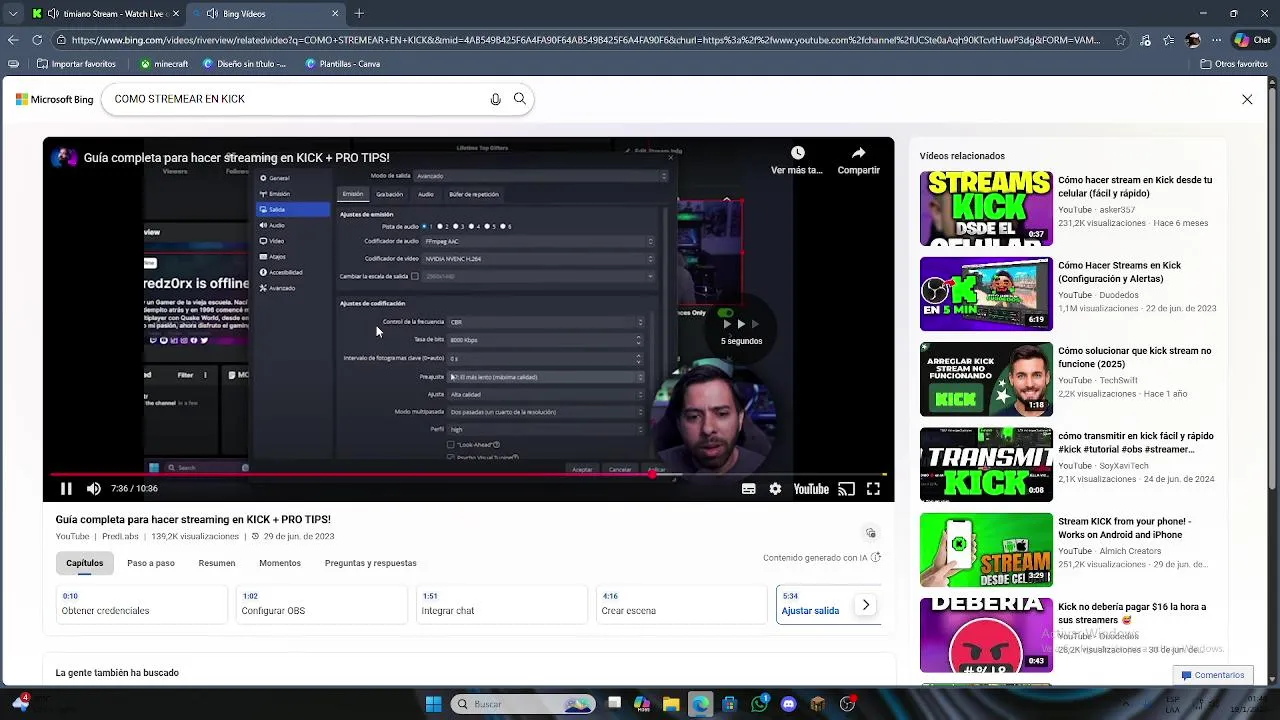Open the browser profile avatar
The width and height of the screenshot is (1280, 720).
[1193, 40]
